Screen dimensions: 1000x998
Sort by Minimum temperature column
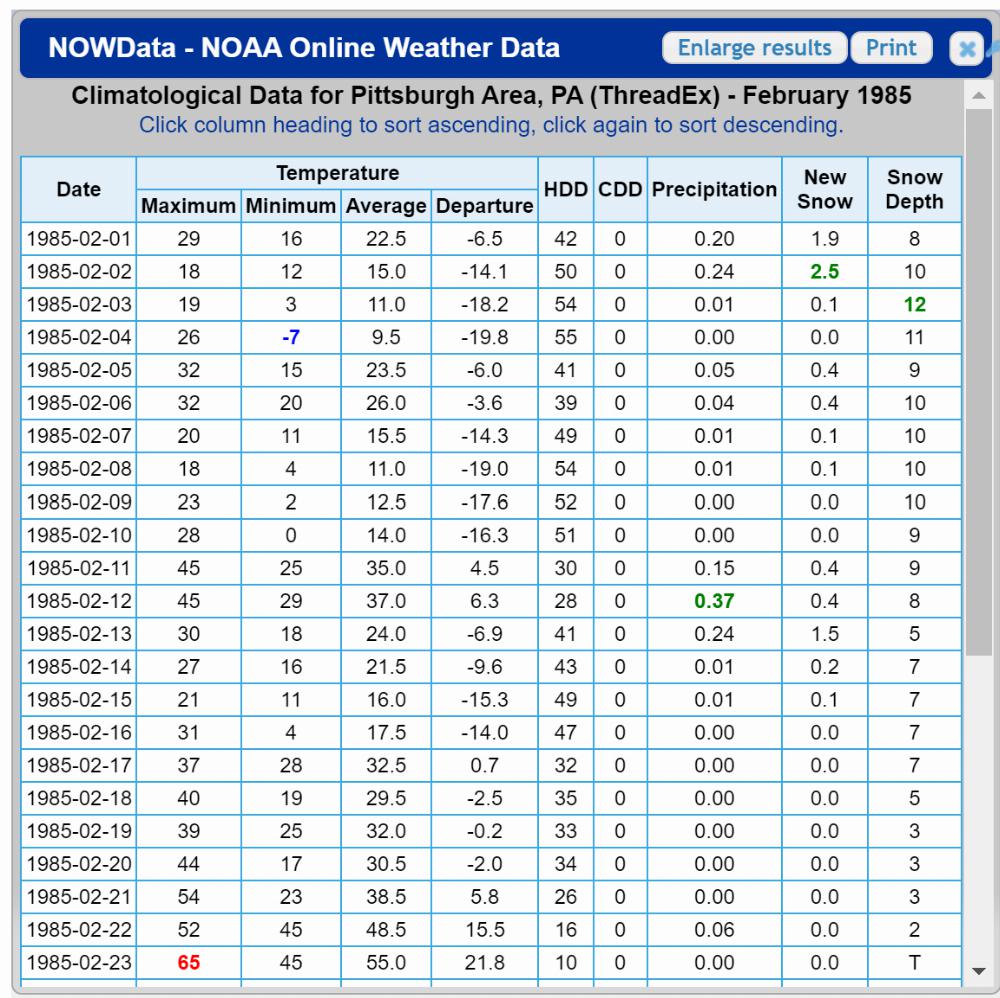291,206
